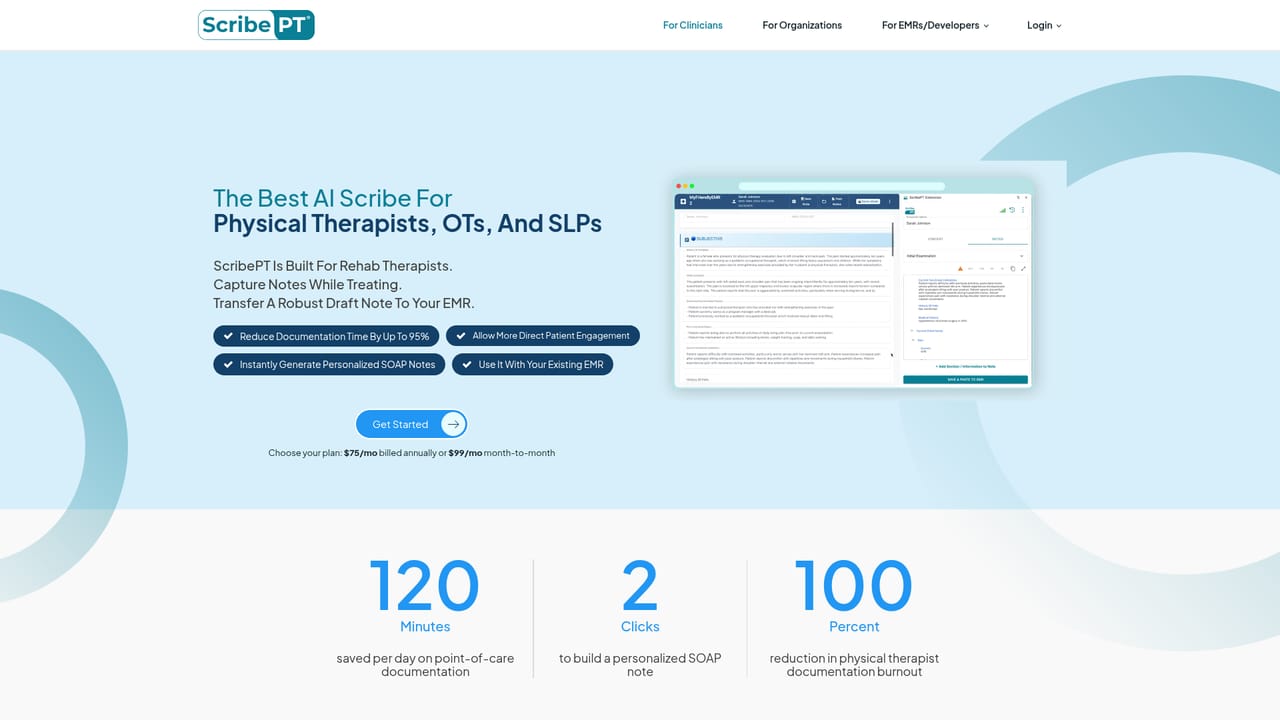
Task: Expand the For EMRs/Developers menu
Action: click(935, 25)
